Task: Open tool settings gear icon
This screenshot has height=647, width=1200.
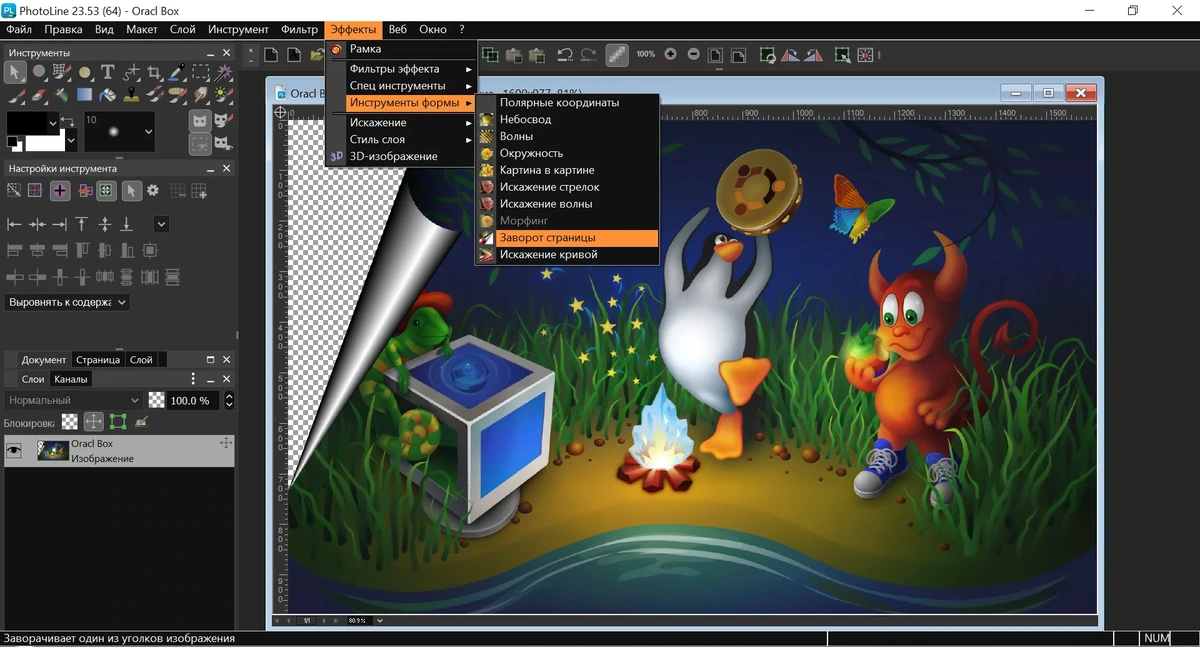Action: click(x=153, y=190)
